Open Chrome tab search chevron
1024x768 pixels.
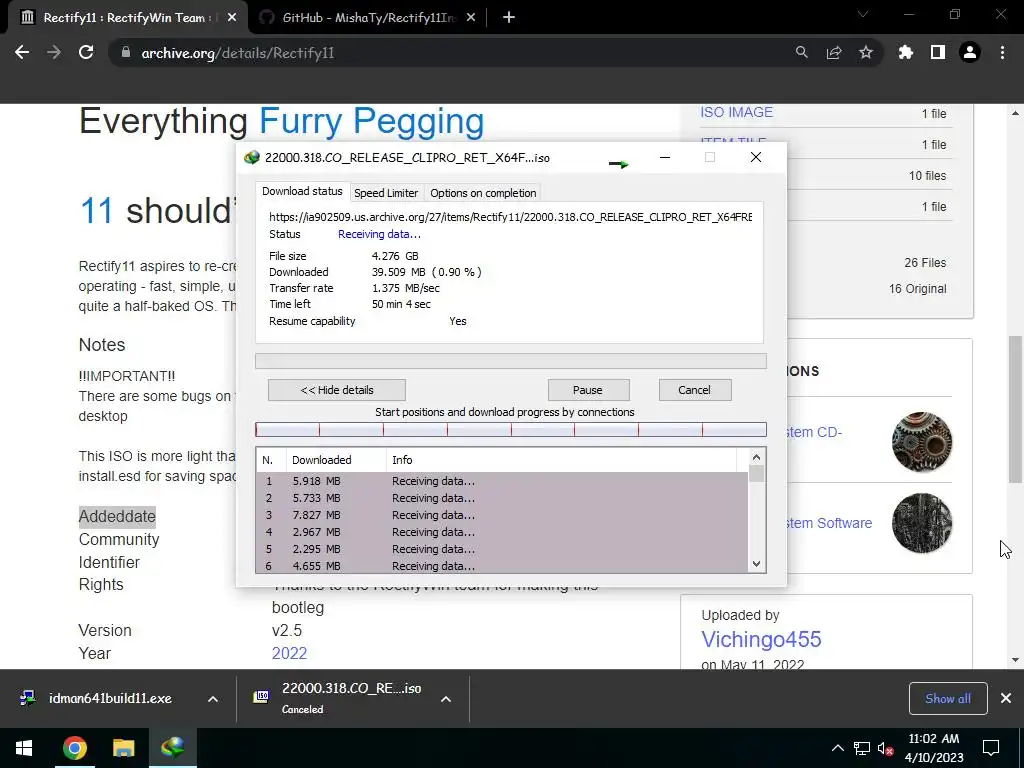(x=863, y=14)
